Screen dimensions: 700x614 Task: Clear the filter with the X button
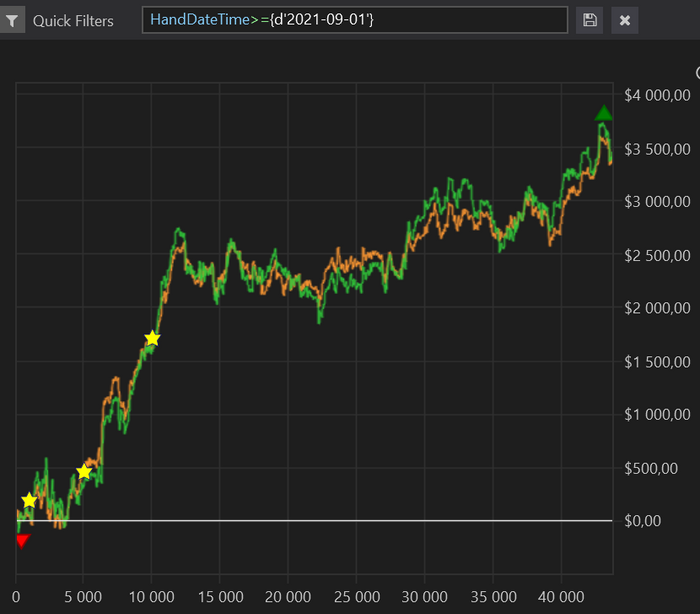625,20
